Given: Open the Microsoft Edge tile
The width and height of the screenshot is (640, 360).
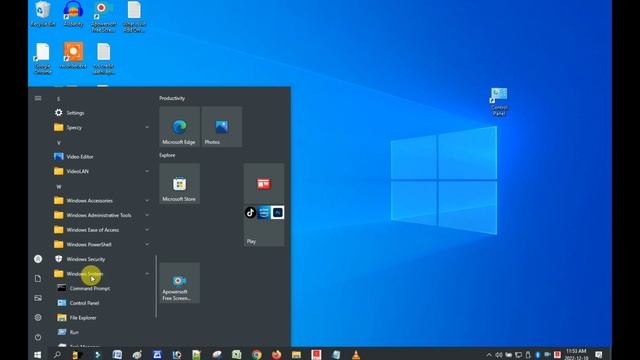Looking at the screenshot, I should click(180, 127).
